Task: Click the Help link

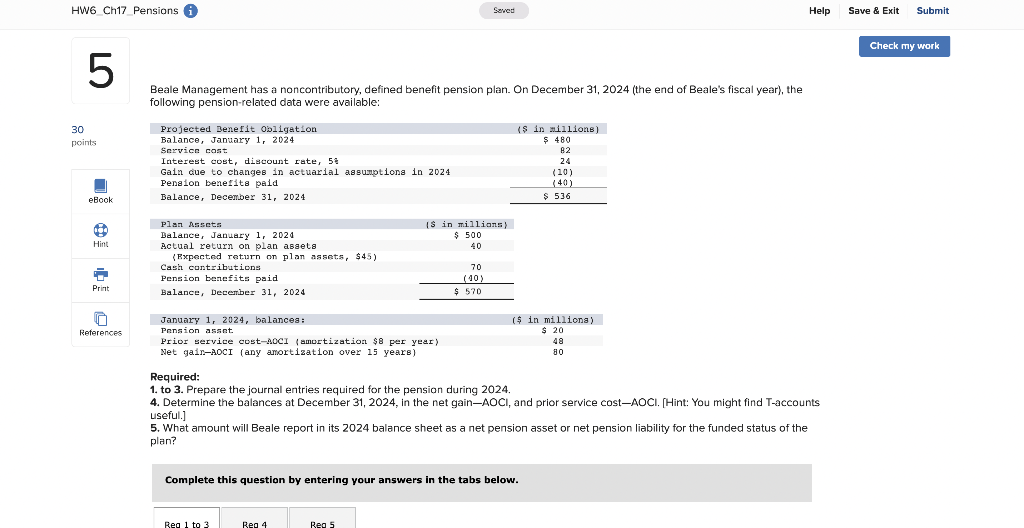Action: 819,10
